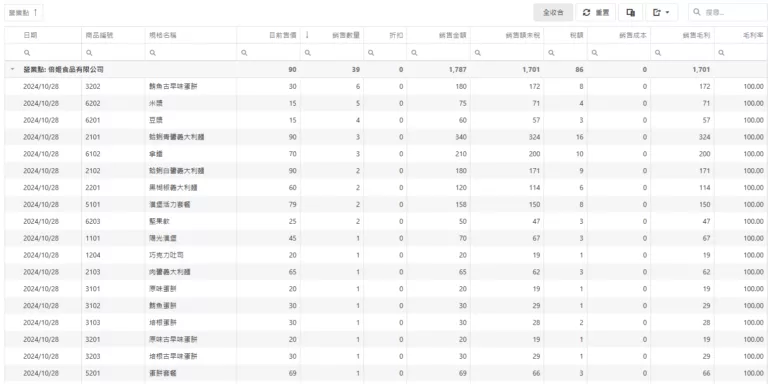768x384 pixels.
Task: Click the group summary total 1,787
Action: 457,70
